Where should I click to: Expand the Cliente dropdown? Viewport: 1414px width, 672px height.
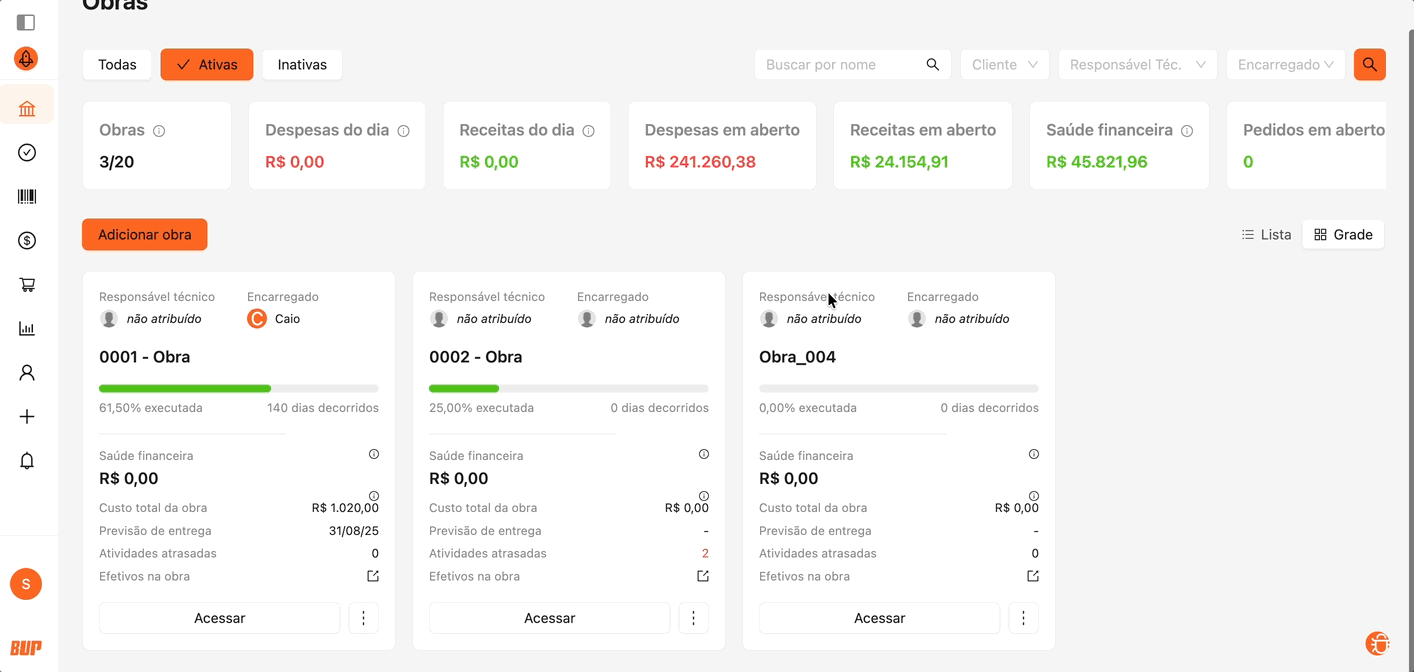pyautogui.click(x=1004, y=65)
